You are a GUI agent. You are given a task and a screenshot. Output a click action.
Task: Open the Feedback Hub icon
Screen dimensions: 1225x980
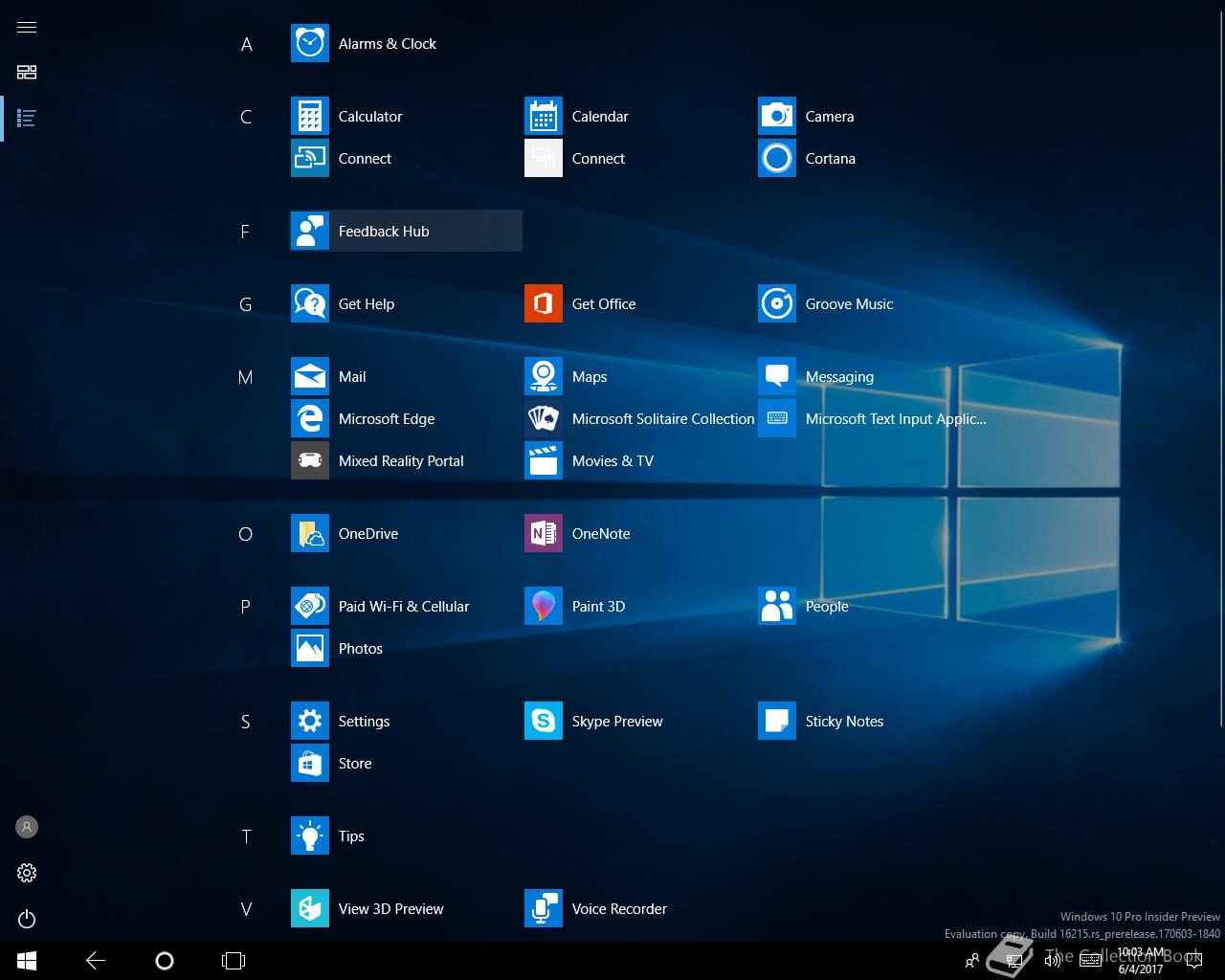point(310,232)
